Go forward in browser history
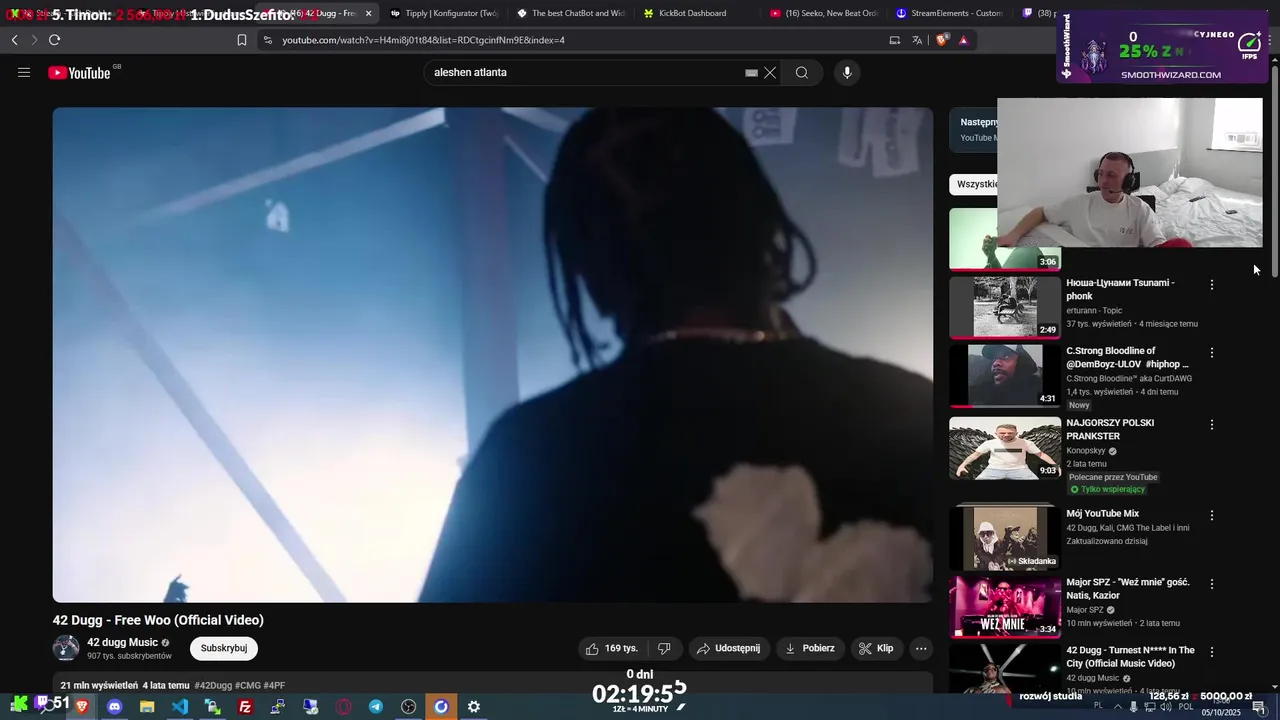The image size is (1280, 720). click(33, 40)
